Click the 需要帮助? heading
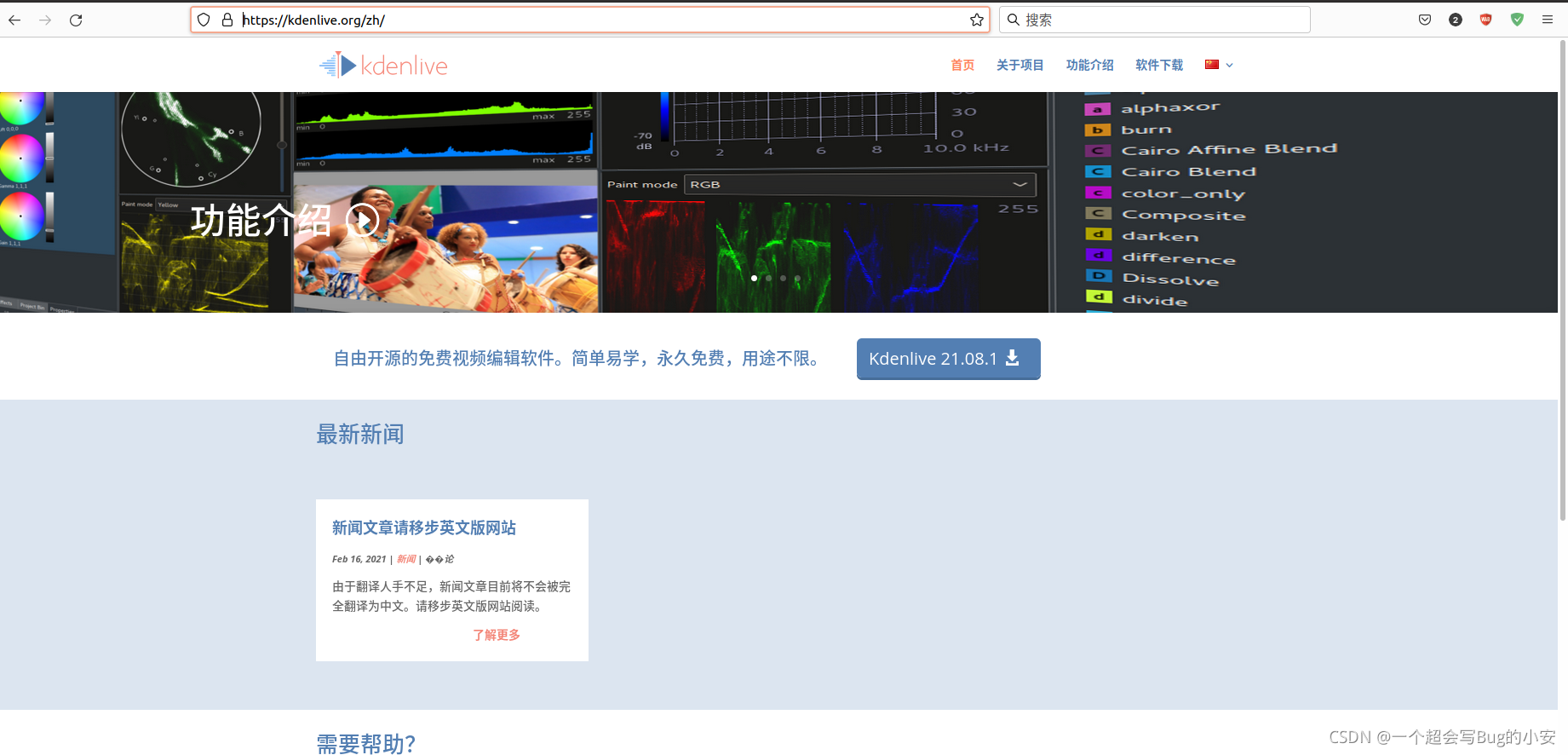Image resolution: width=1568 pixels, height=755 pixels. 366,744
